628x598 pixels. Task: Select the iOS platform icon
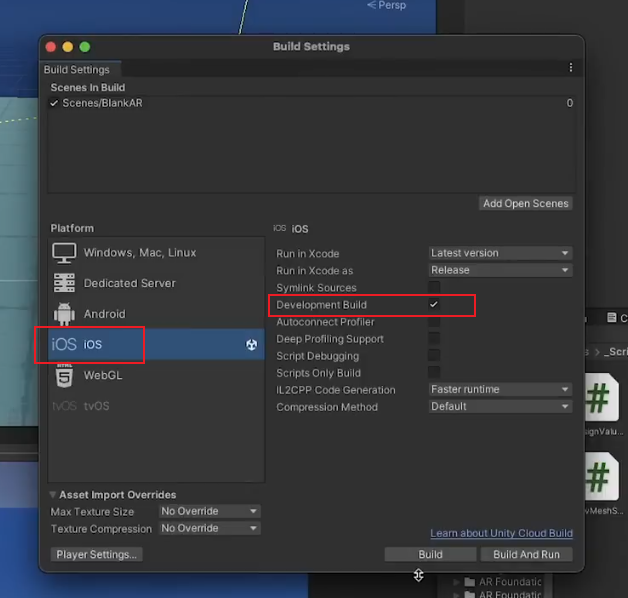point(64,345)
